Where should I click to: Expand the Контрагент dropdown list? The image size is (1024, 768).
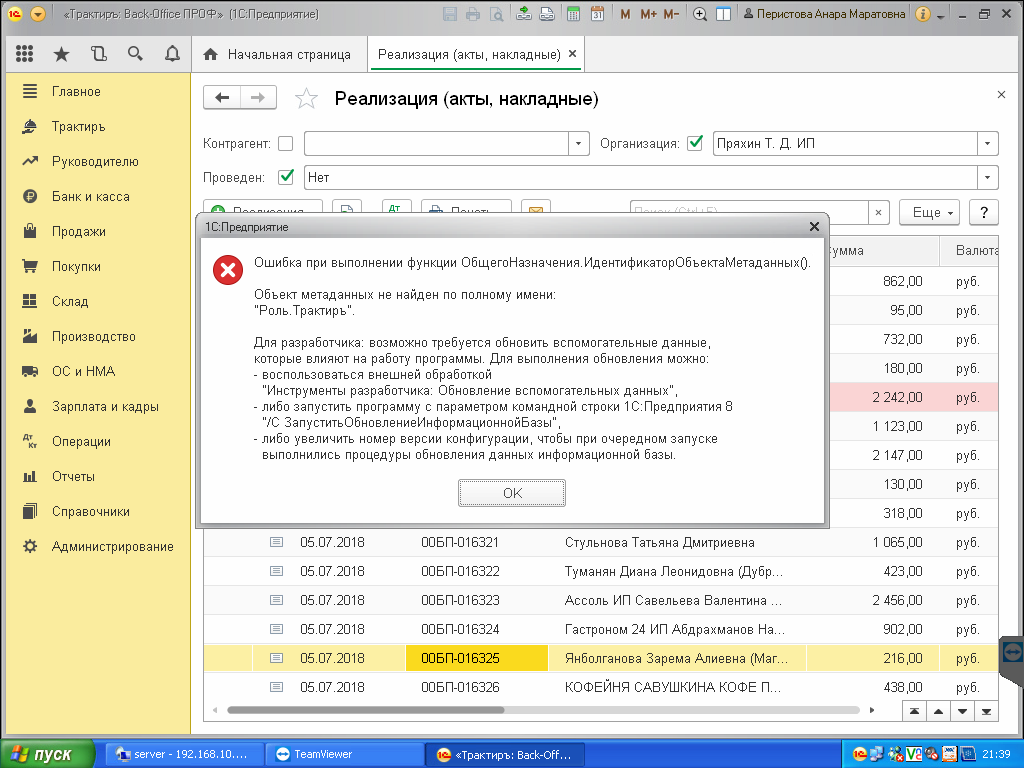(579, 143)
